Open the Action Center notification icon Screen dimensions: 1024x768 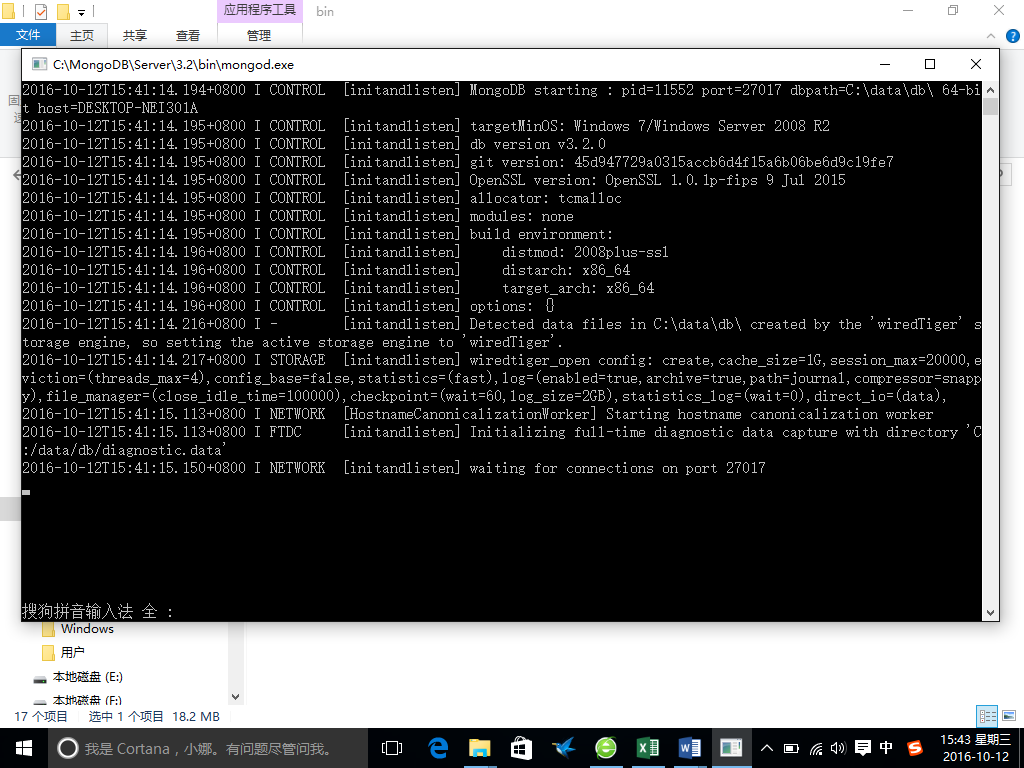[863, 748]
